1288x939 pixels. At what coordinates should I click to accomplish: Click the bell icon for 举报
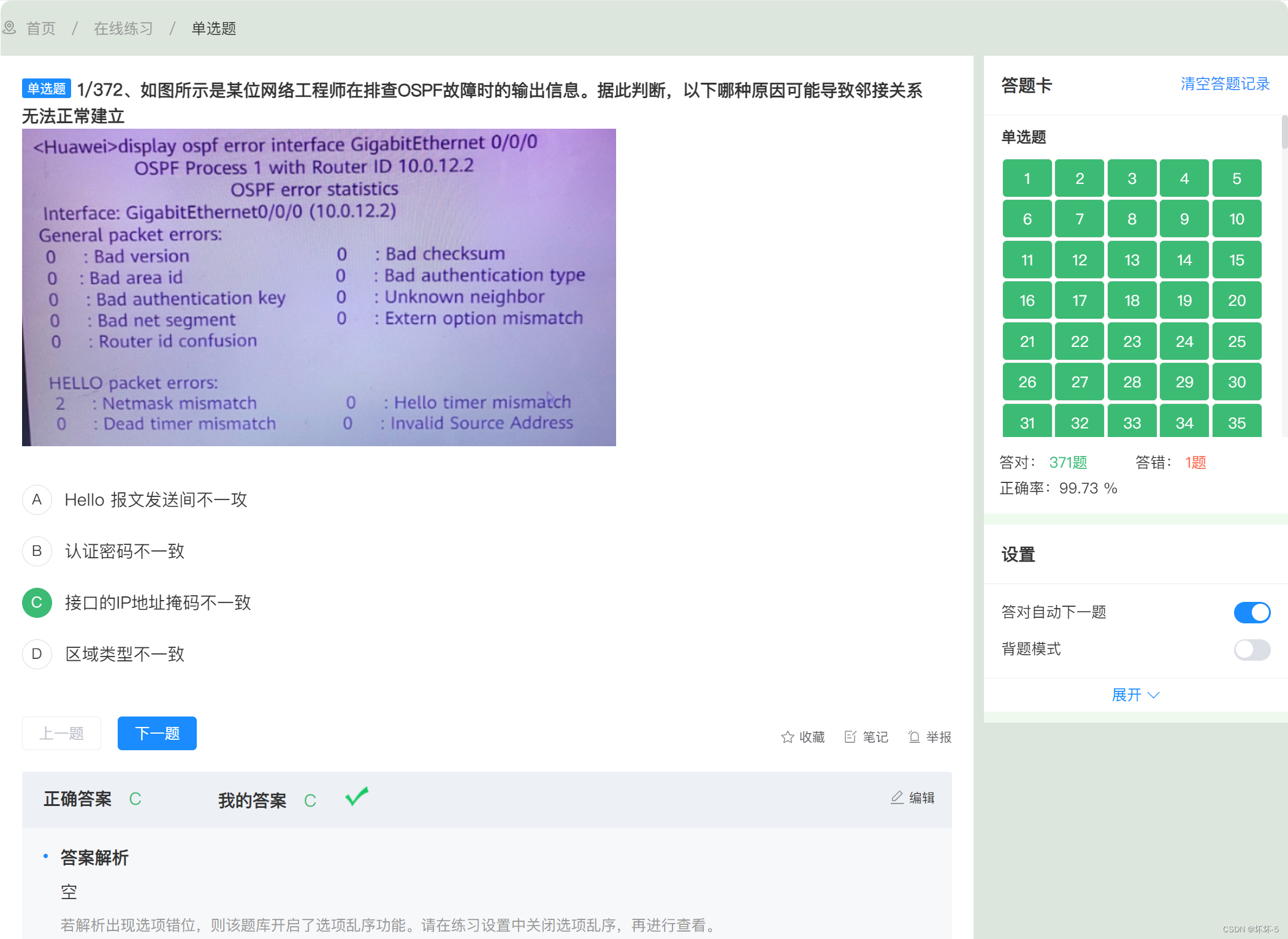pyautogui.click(x=914, y=737)
